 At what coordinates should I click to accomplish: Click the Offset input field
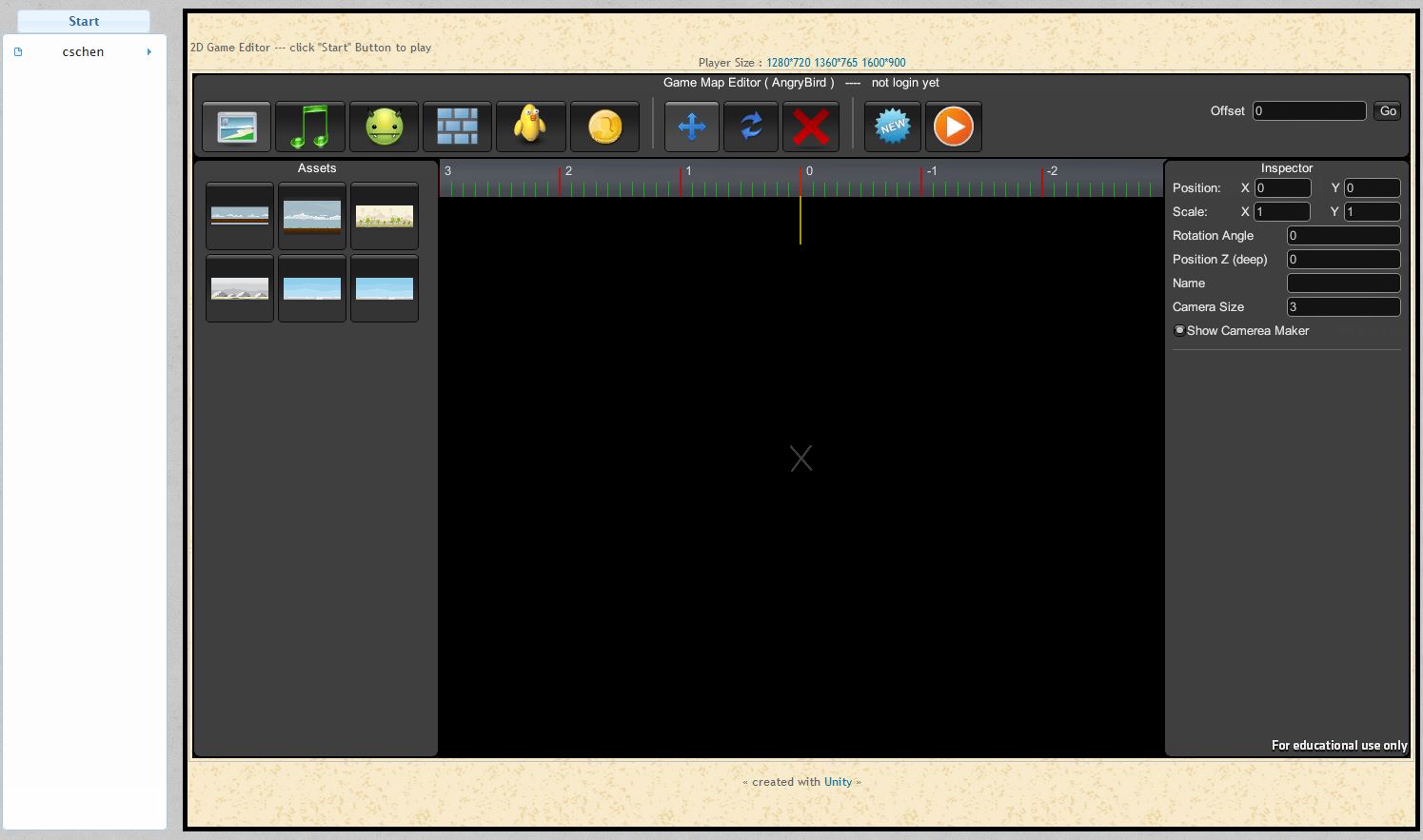coord(1309,111)
